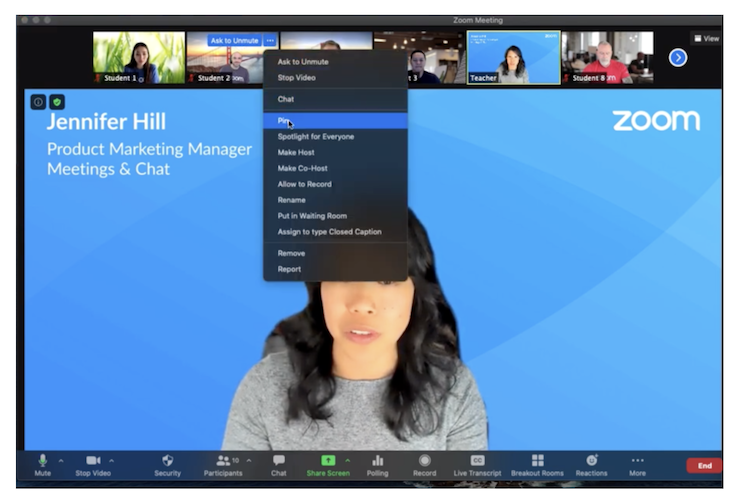Image resolution: width=737 pixels, height=501 pixels.
Task: Click the Ask to Unmute button on Student 2
Action: click(x=234, y=41)
